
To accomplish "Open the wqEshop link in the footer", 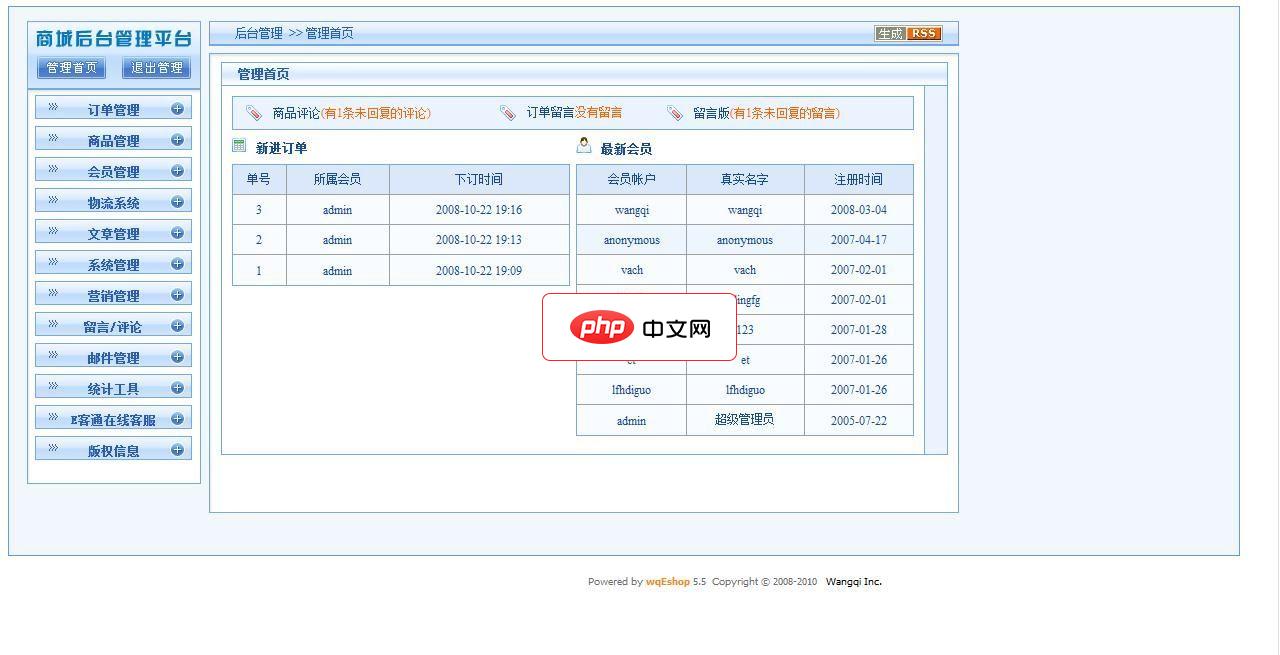I will 667,581.
